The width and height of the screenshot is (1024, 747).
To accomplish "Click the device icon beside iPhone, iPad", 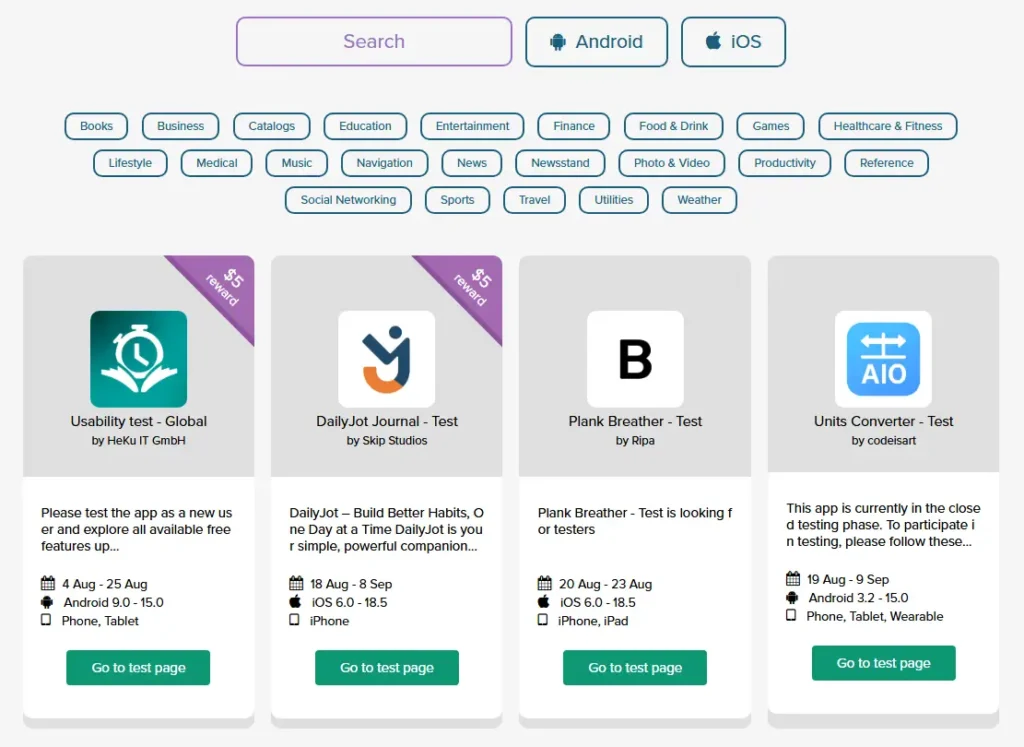I will click(543, 620).
